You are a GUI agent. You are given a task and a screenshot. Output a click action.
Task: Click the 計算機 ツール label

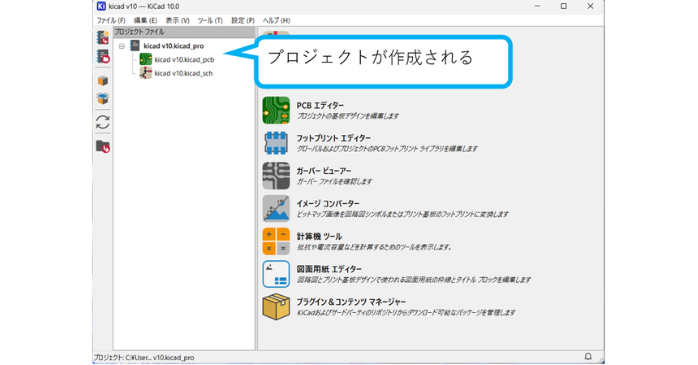click(319, 236)
